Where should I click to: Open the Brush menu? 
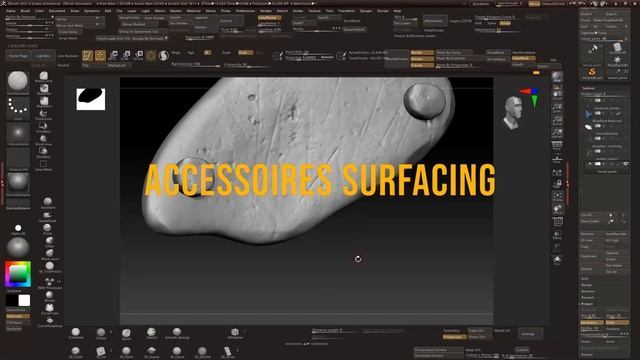[25, 11]
